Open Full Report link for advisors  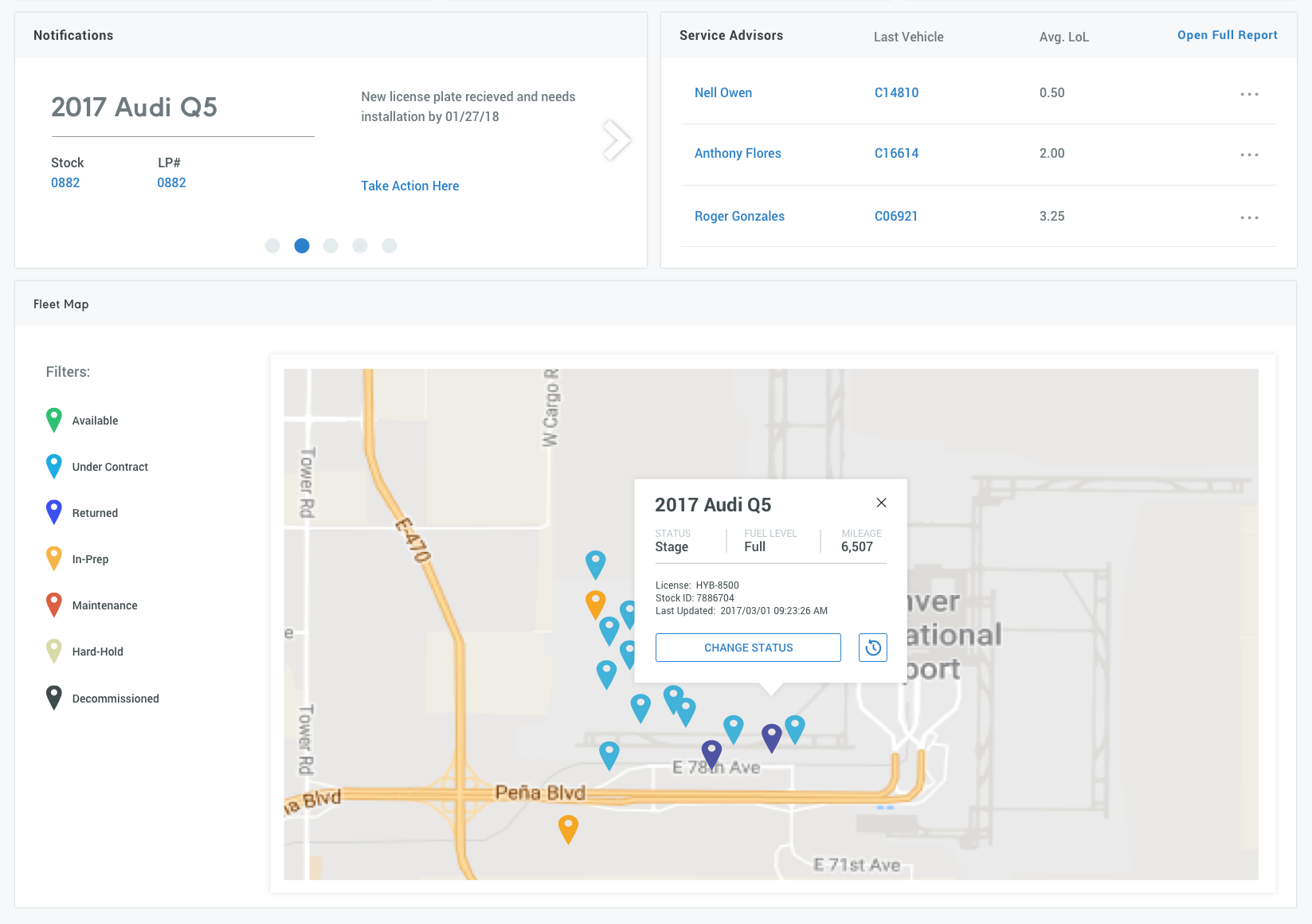[1227, 35]
